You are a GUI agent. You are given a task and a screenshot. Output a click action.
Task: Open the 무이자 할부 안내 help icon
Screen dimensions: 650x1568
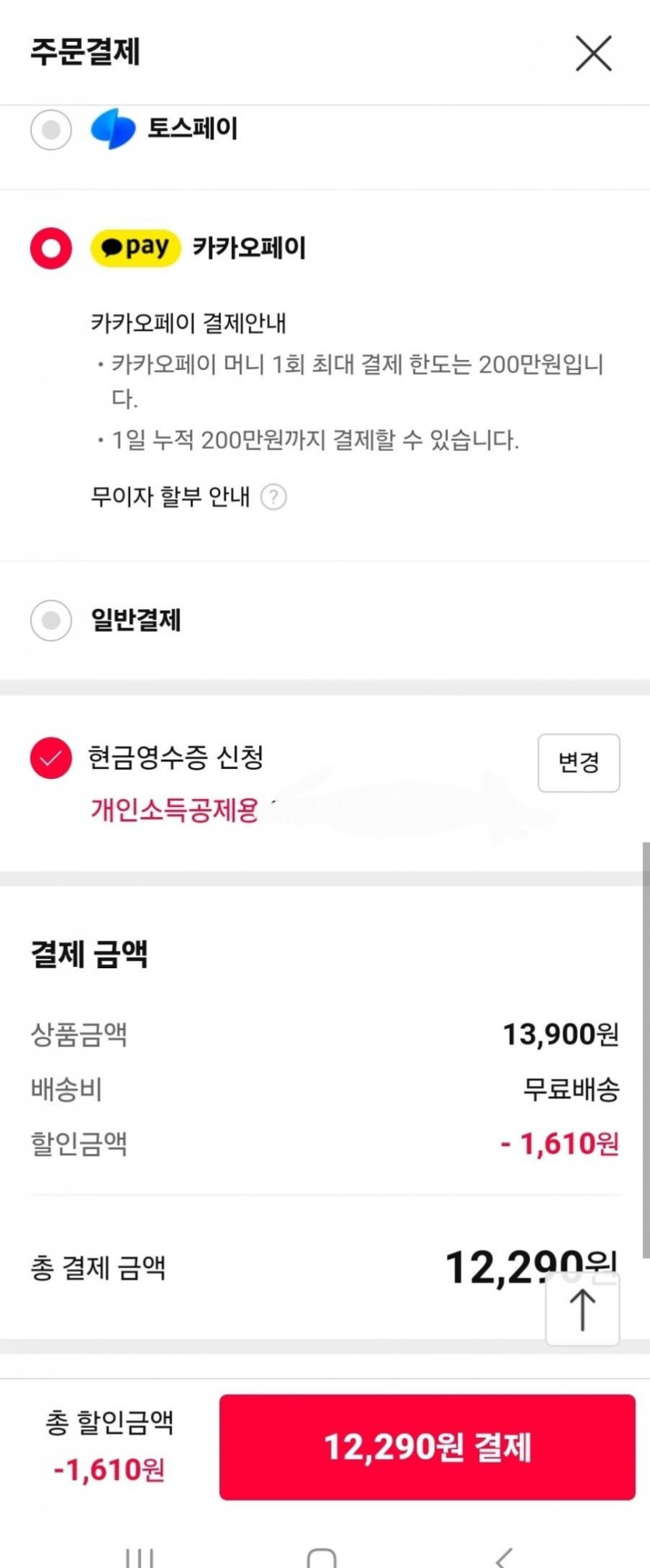[273, 497]
